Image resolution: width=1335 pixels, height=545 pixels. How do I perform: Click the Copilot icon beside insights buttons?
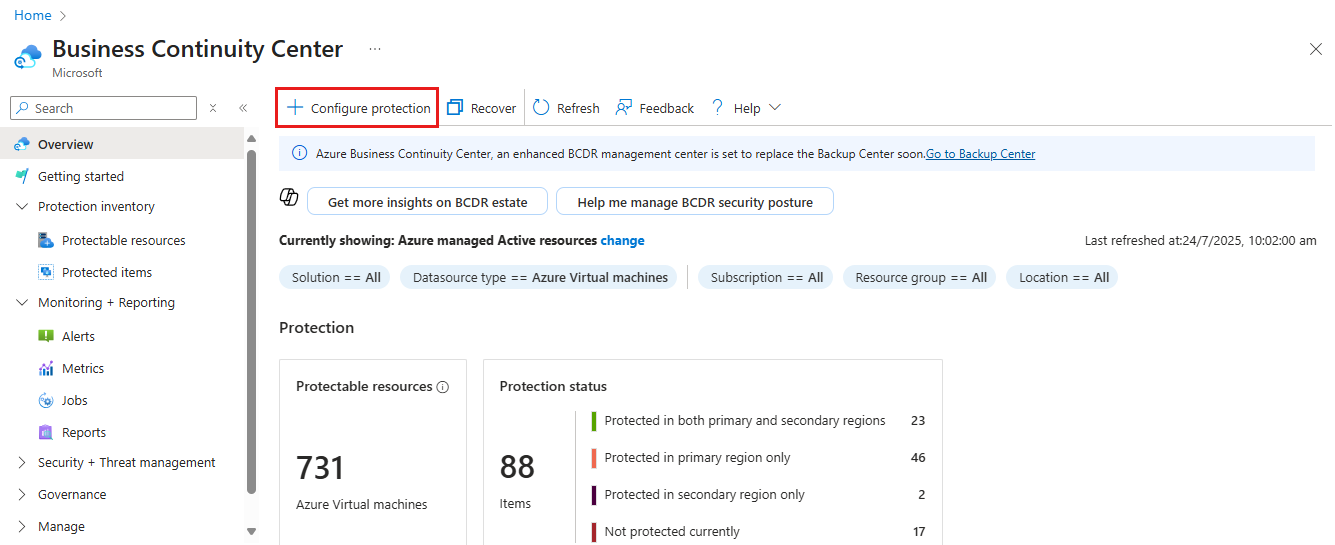click(x=289, y=197)
